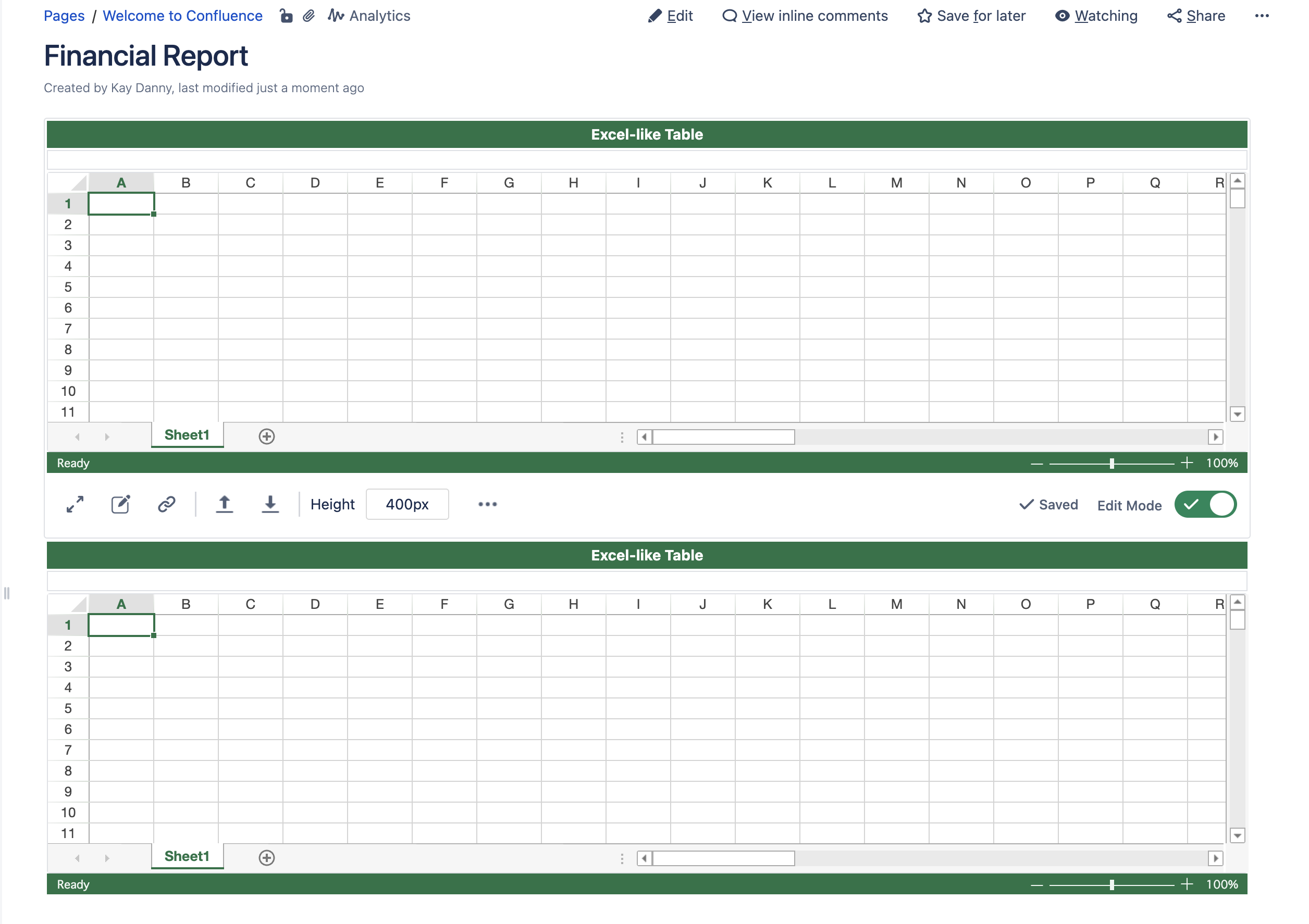Click the first table zoom slider handle
Screen dimensions: 1309x924
pyautogui.click(x=1111, y=464)
